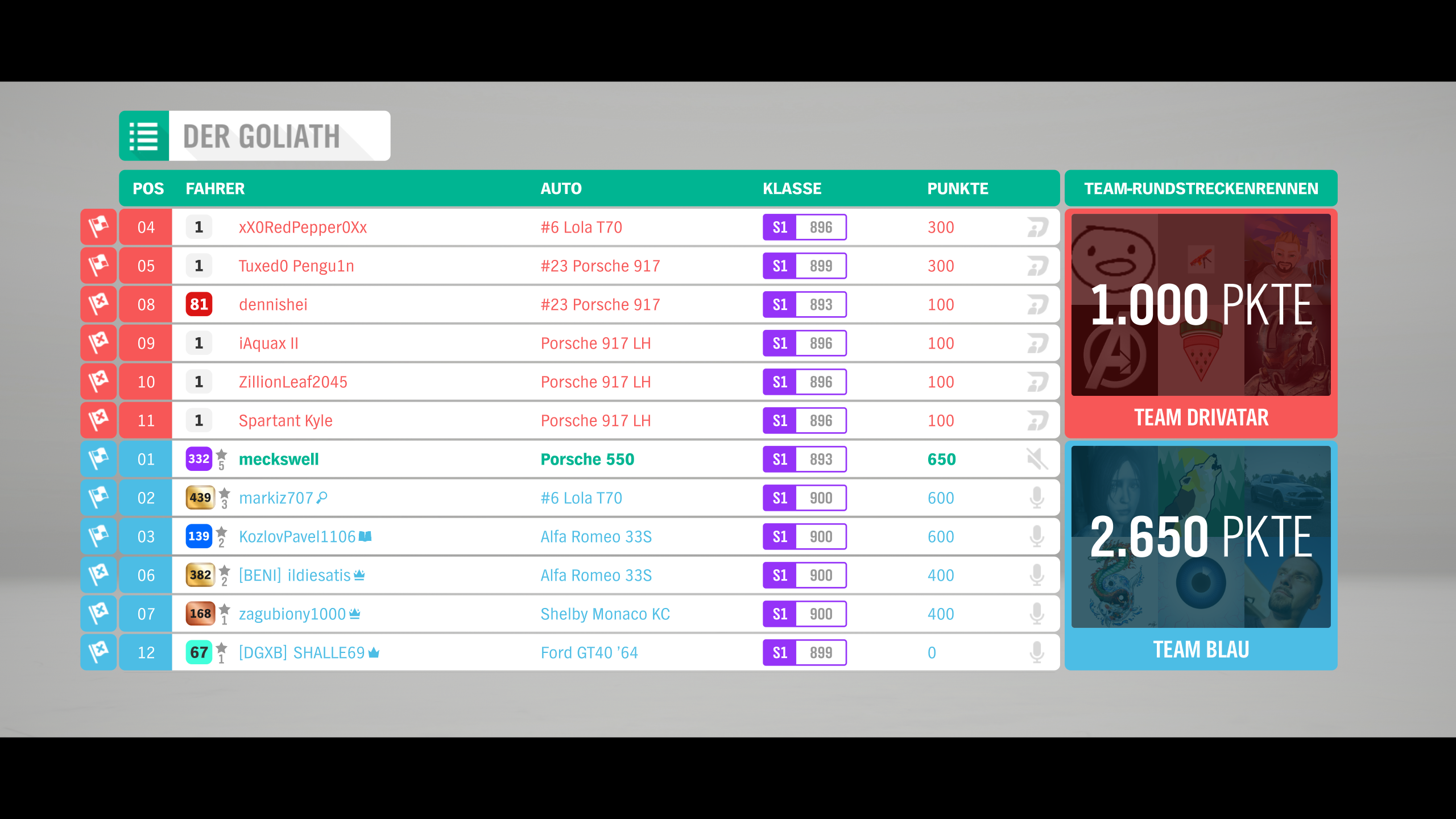Toggle microphone icon in markiz707 row
The width and height of the screenshot is (1456, 819).
click(1037, 498)
